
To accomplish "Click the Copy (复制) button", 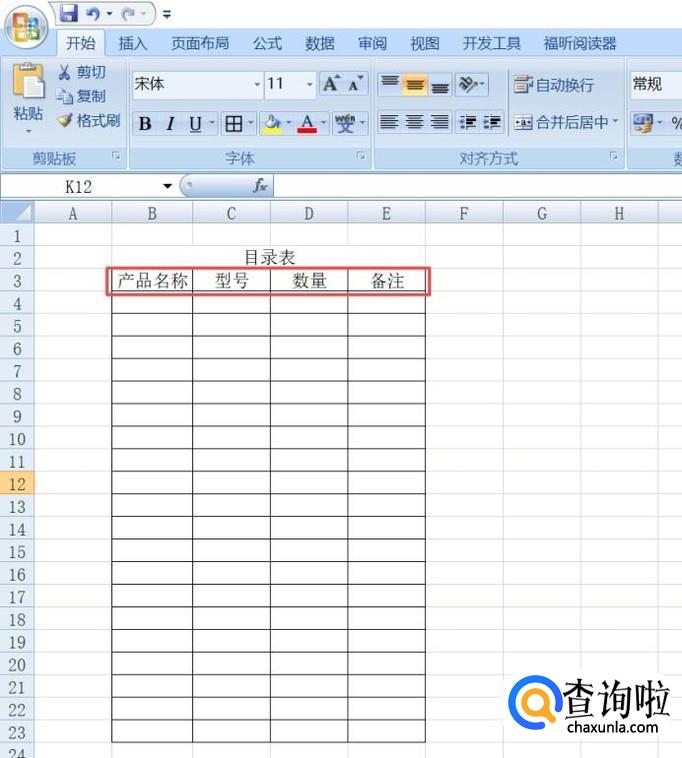I will pos(81,96).
